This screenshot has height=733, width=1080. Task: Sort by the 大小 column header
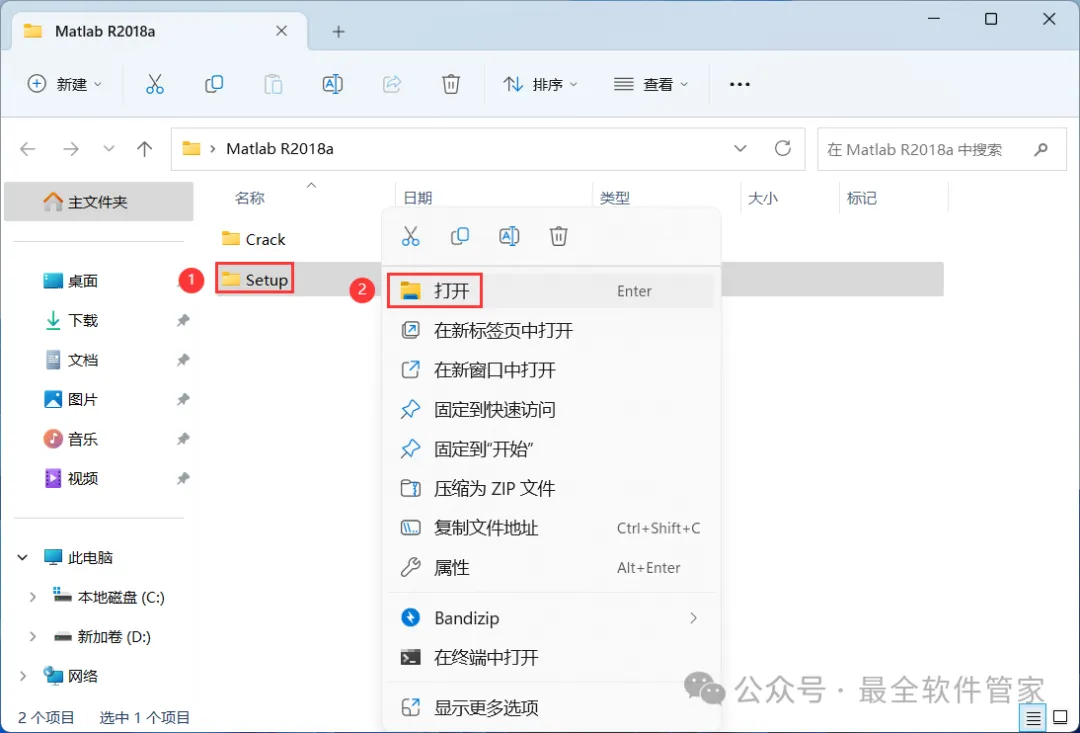pyautogui.click(x=762, y=198)
